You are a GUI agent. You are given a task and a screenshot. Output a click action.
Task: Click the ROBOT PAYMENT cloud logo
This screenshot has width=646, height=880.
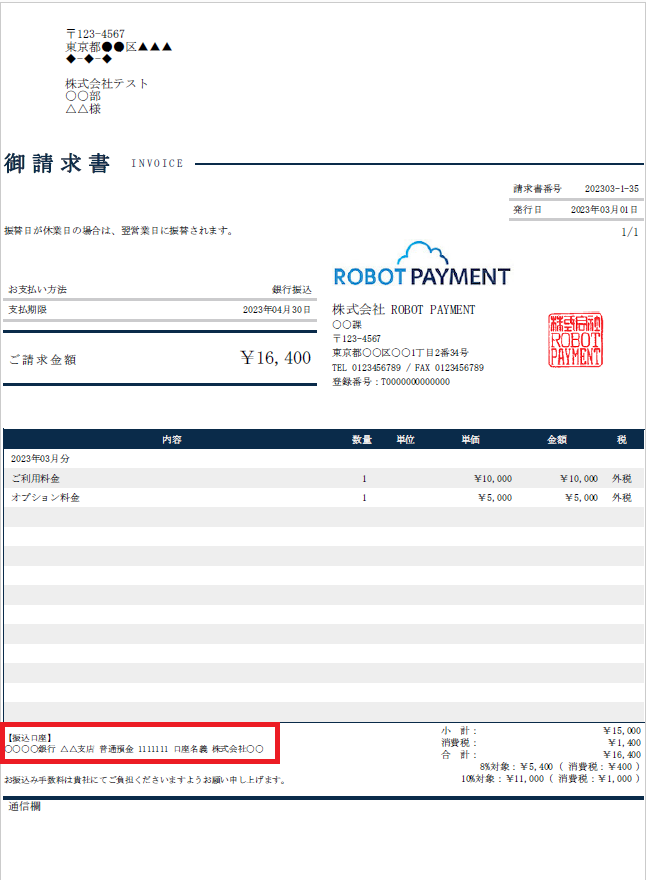tap(421, 265)
